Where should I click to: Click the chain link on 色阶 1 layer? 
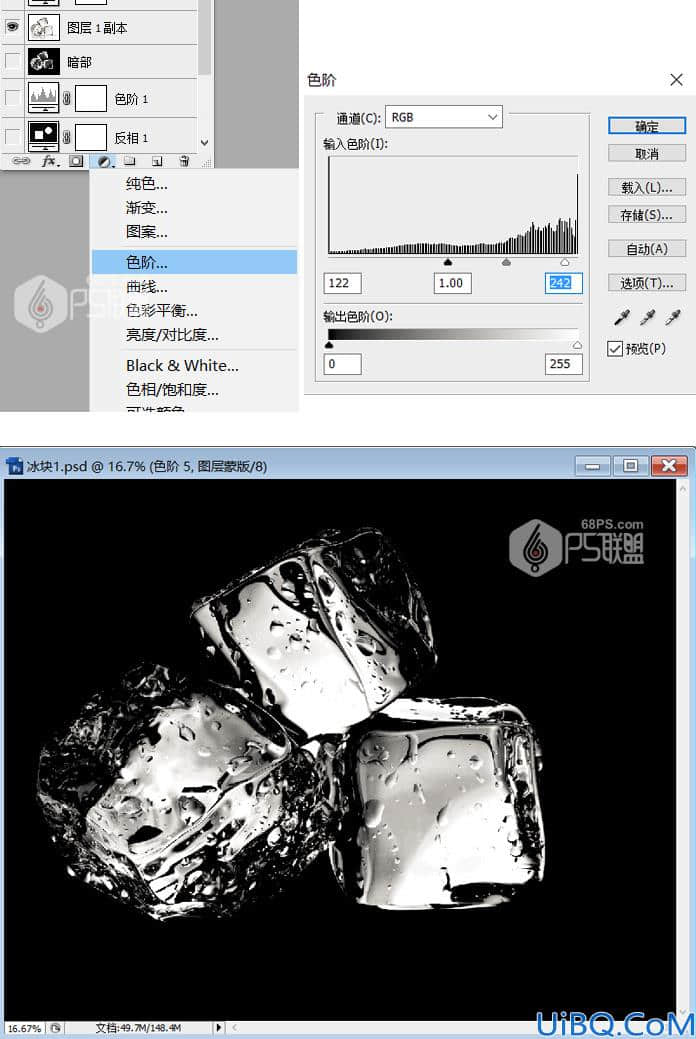67,99
